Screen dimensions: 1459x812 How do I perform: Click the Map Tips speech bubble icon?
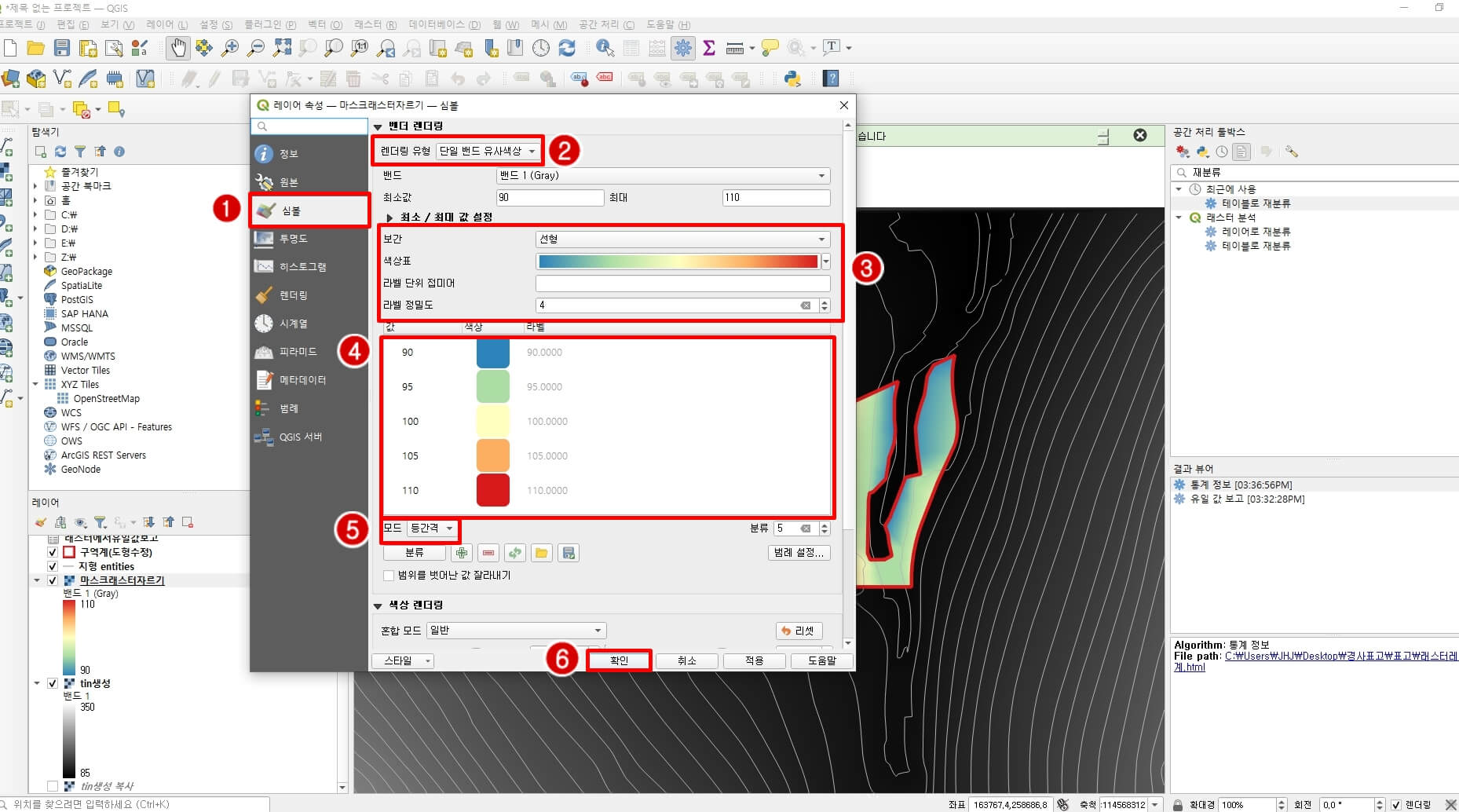[770, 48]
